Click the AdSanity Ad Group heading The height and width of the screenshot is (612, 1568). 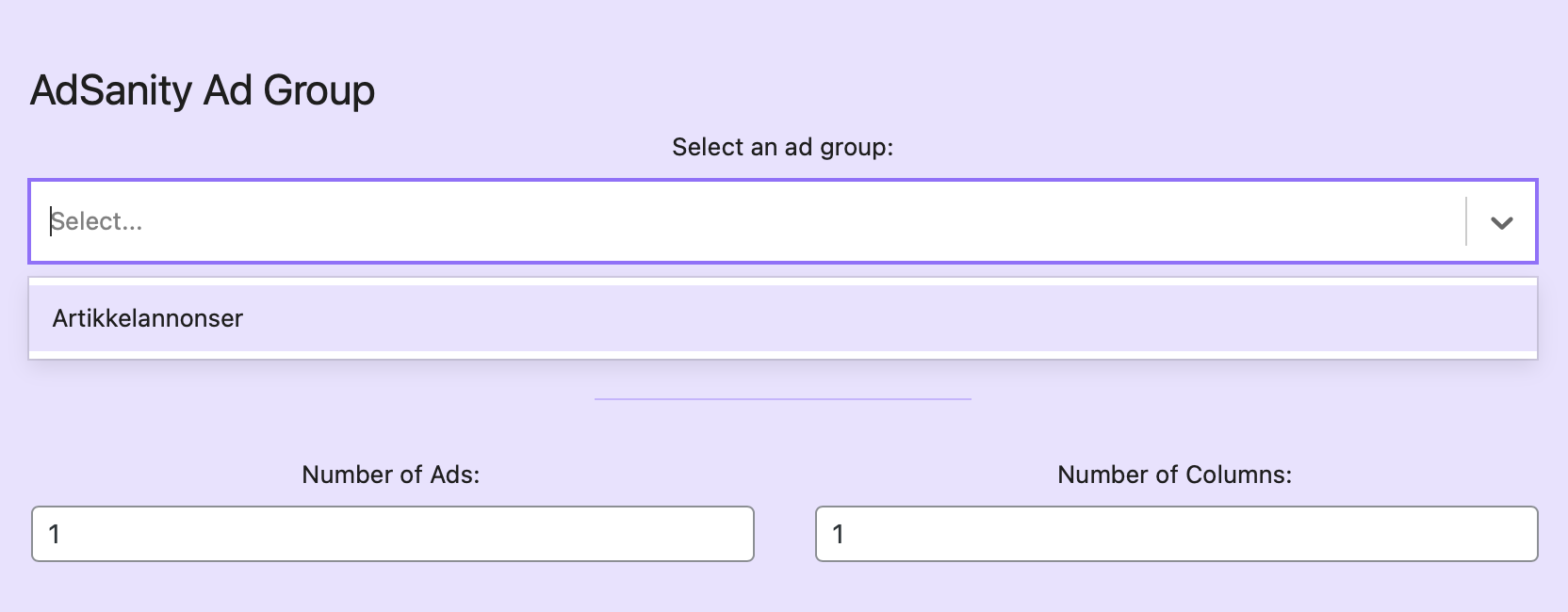click(203, 90)
